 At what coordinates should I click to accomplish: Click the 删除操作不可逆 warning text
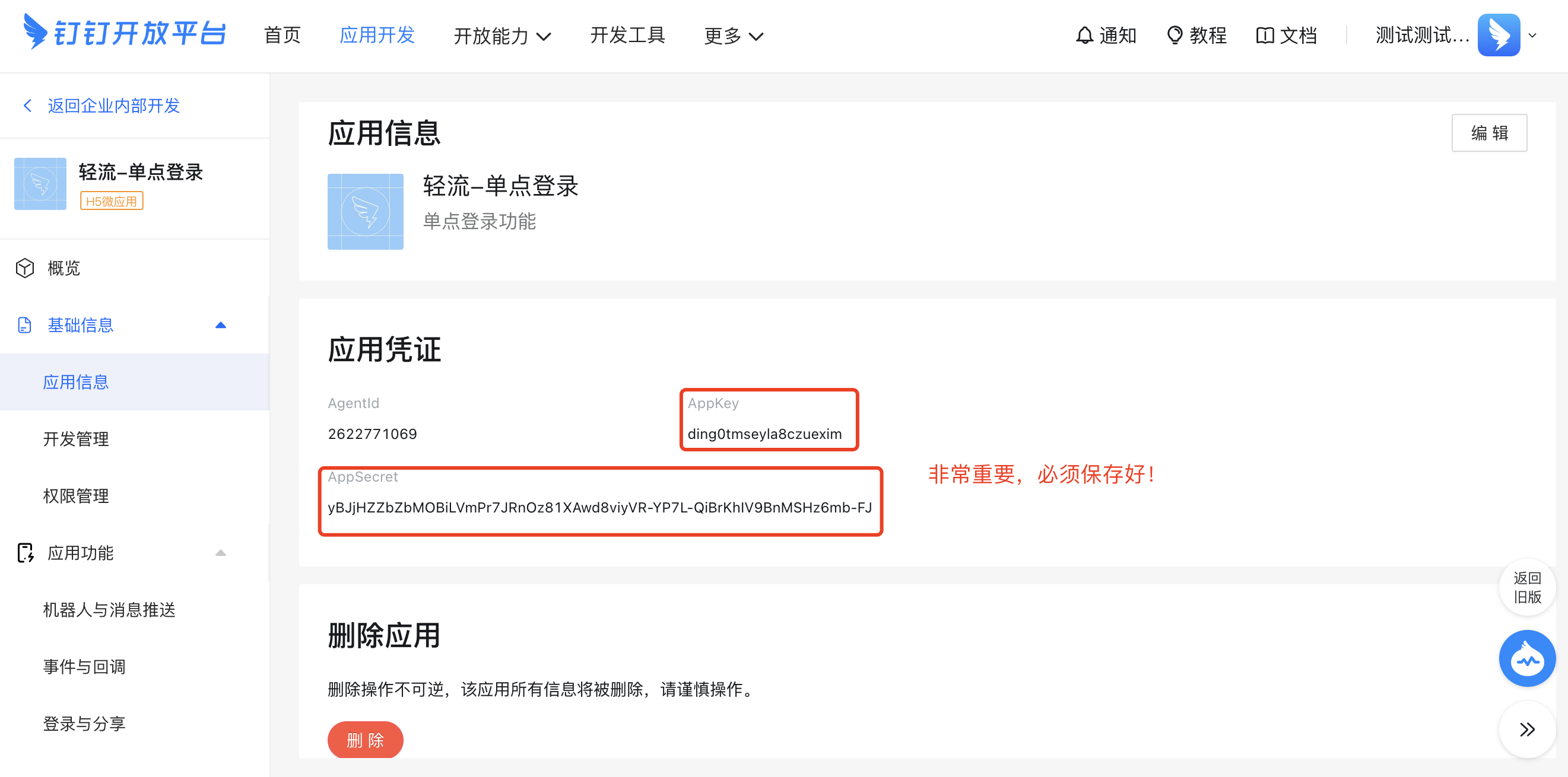(541, 689)
